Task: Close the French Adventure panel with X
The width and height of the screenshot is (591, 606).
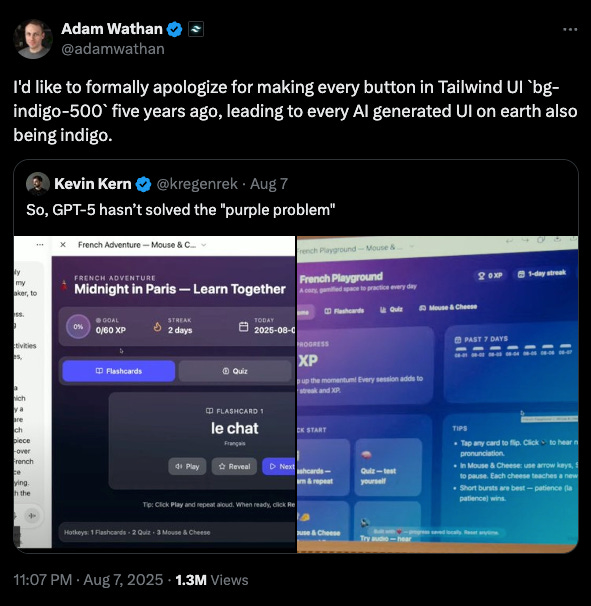Action: coord(63,245)
